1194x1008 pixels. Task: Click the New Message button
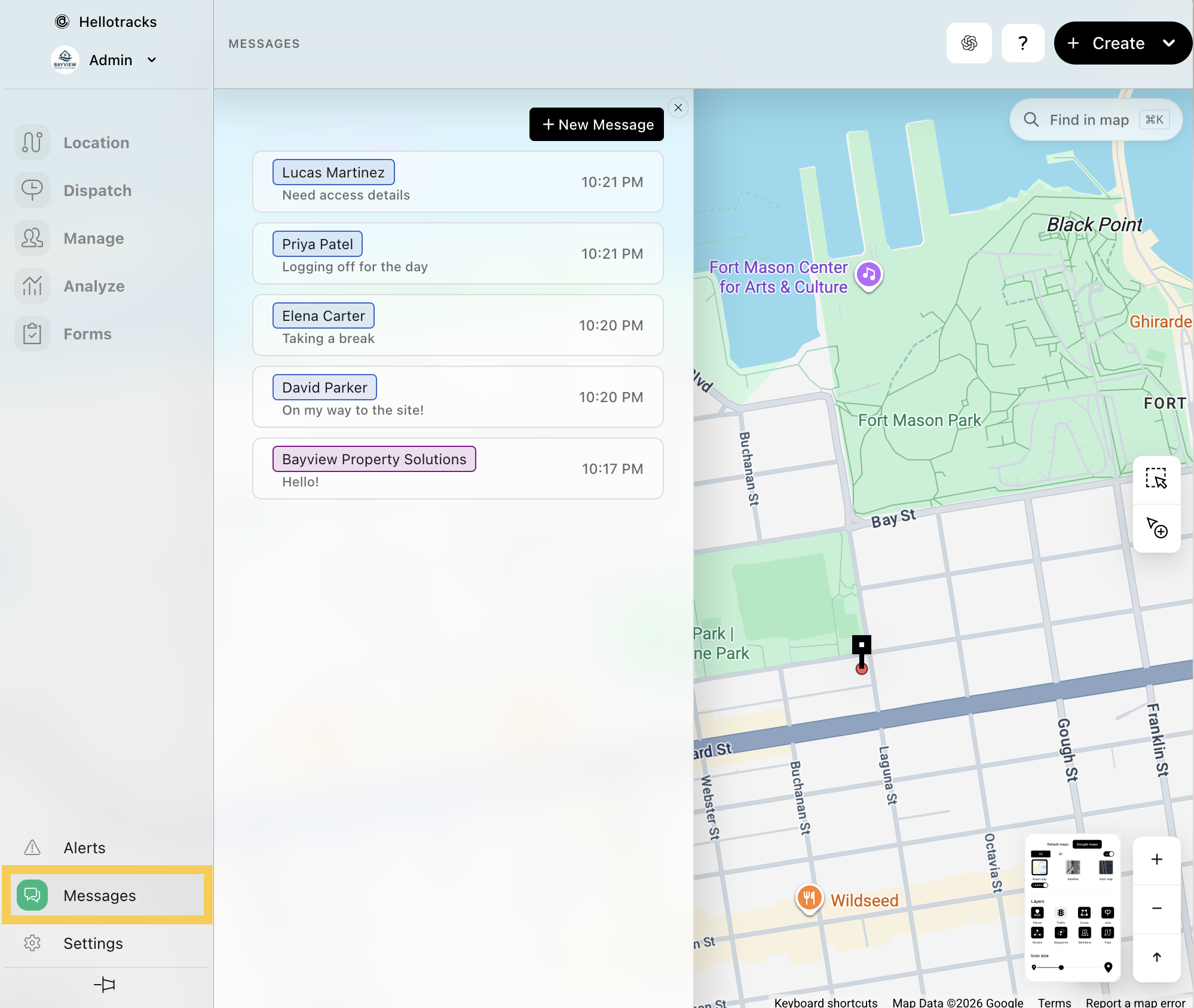click(596, 124)
